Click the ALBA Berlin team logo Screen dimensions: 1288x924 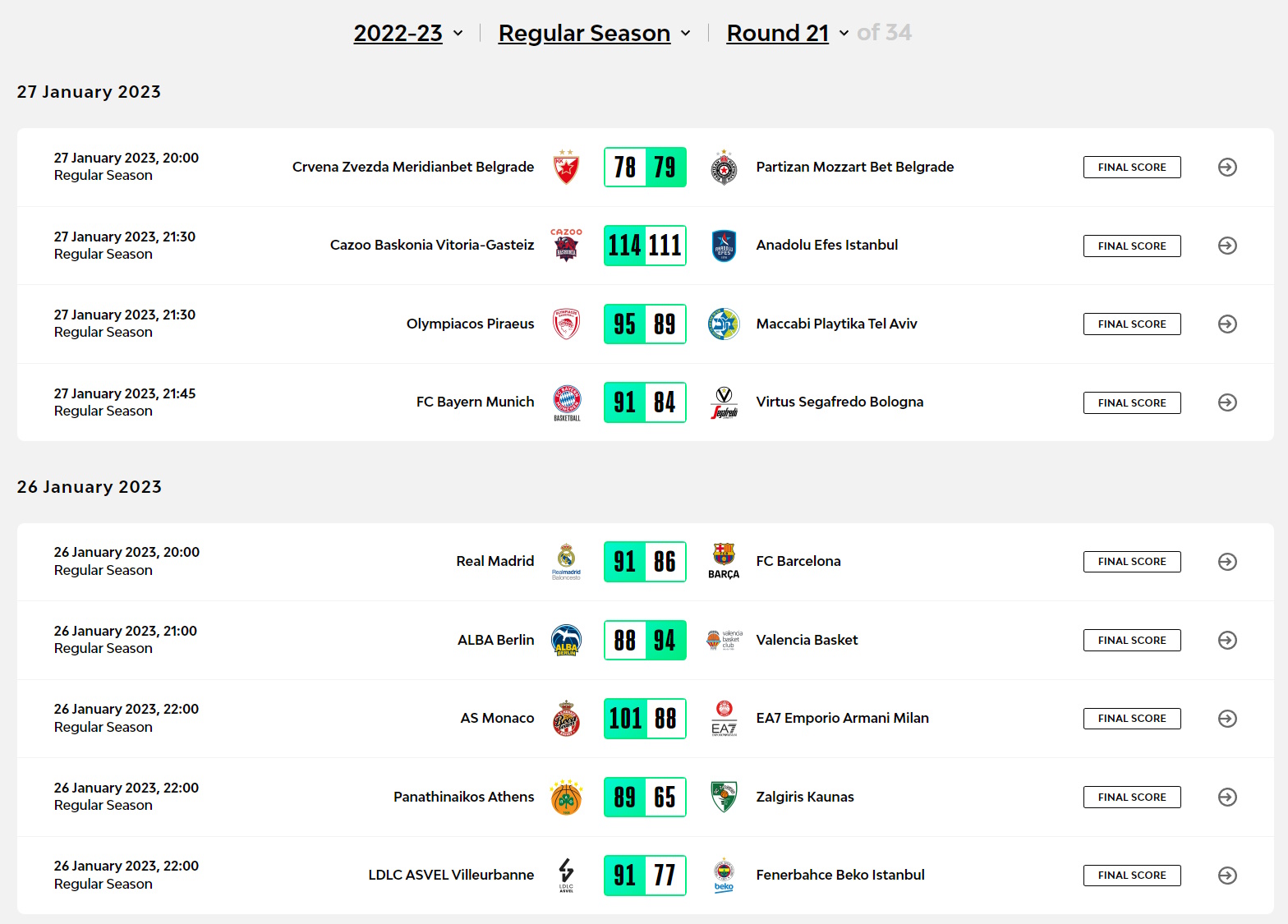[x=566, y=640]
